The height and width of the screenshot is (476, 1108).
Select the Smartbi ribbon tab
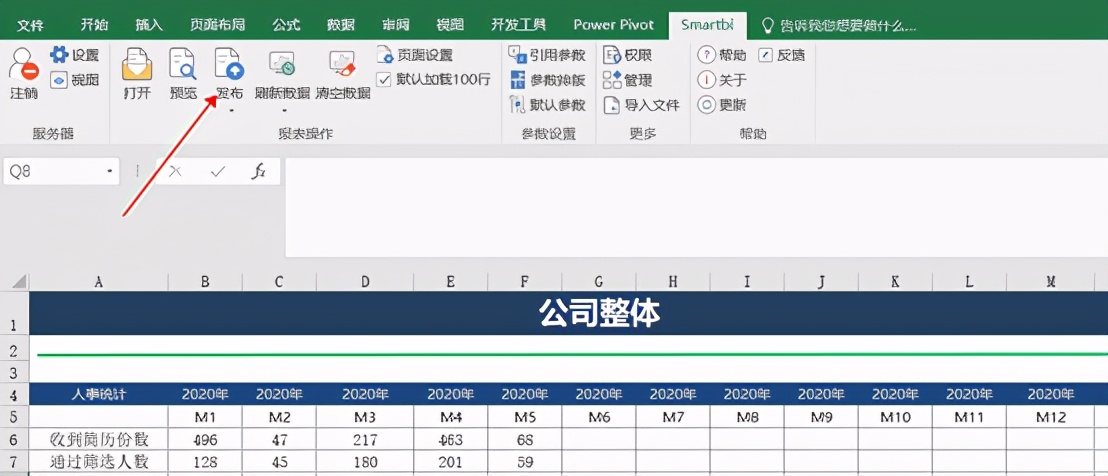[707, 25]
